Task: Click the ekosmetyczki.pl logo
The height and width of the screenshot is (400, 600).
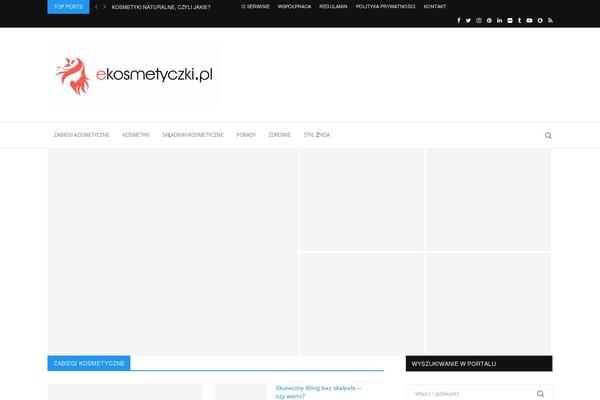Action: (133, 75)
